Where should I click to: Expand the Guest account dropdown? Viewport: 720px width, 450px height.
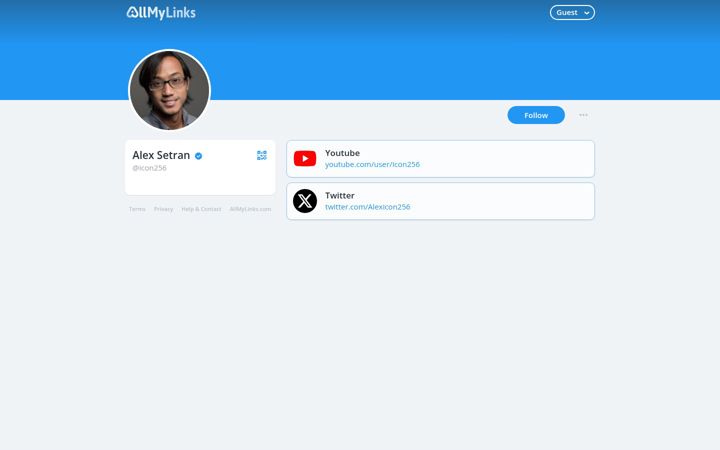(x=572, y=12)
